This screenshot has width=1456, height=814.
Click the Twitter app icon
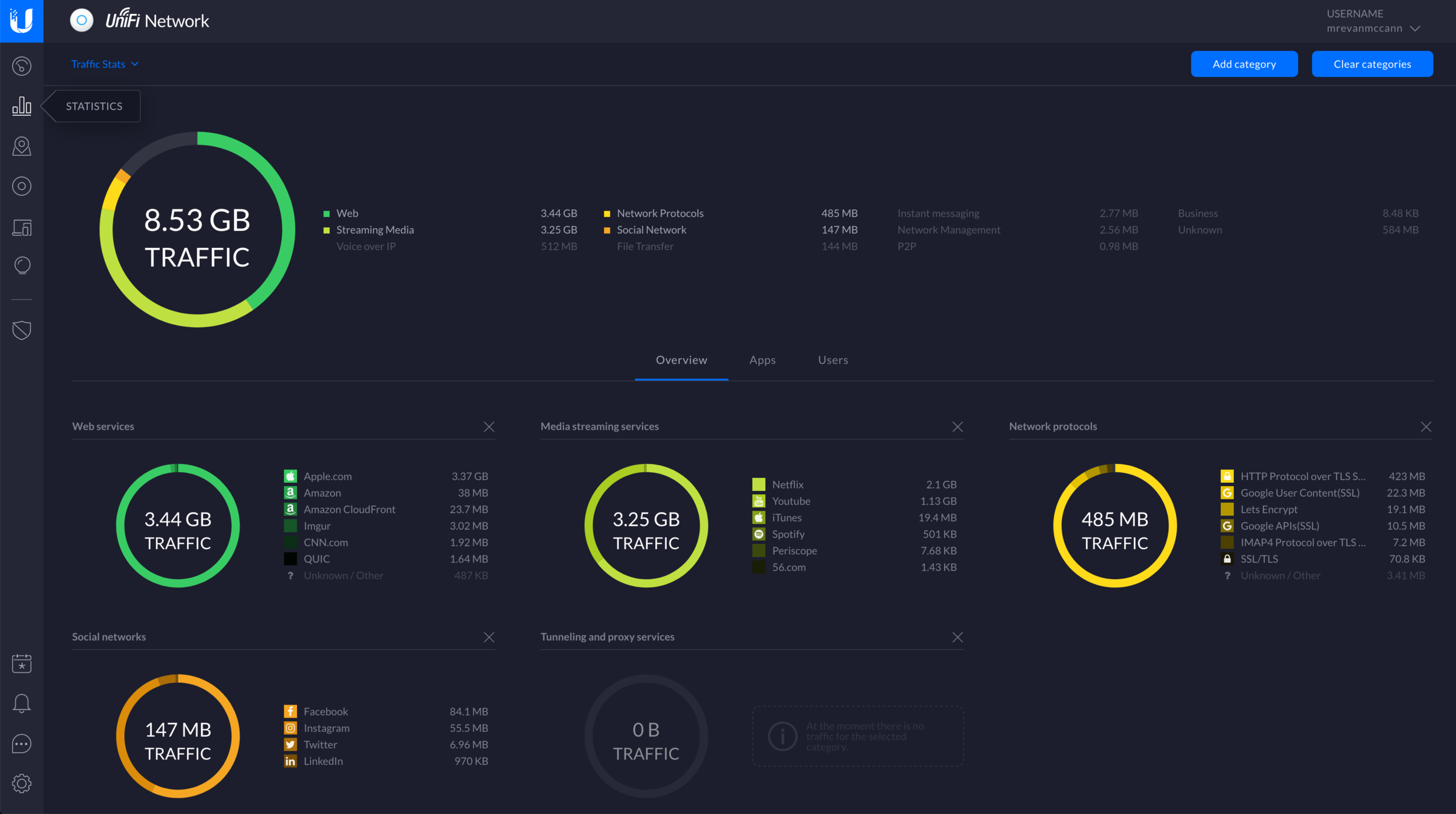point(290,745)
